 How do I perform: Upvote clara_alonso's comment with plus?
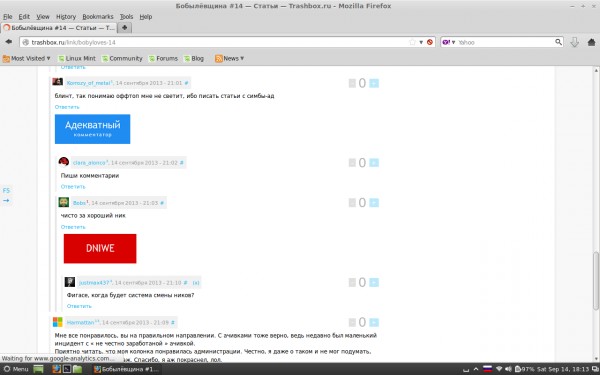pos(374,163)
